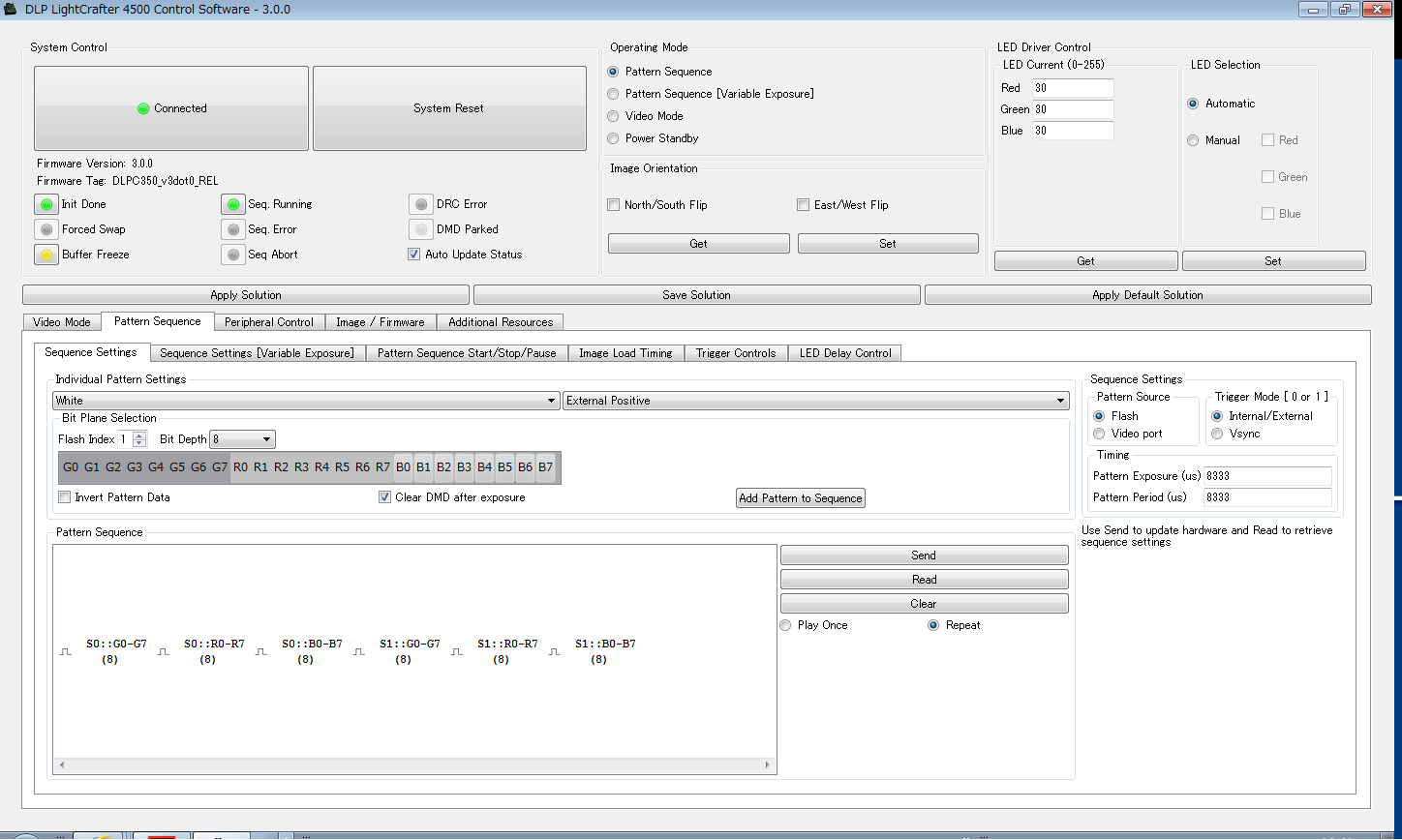Clear the pattern sequence
The width and height of the screenshot is (1402, 840).
point(924,604)
